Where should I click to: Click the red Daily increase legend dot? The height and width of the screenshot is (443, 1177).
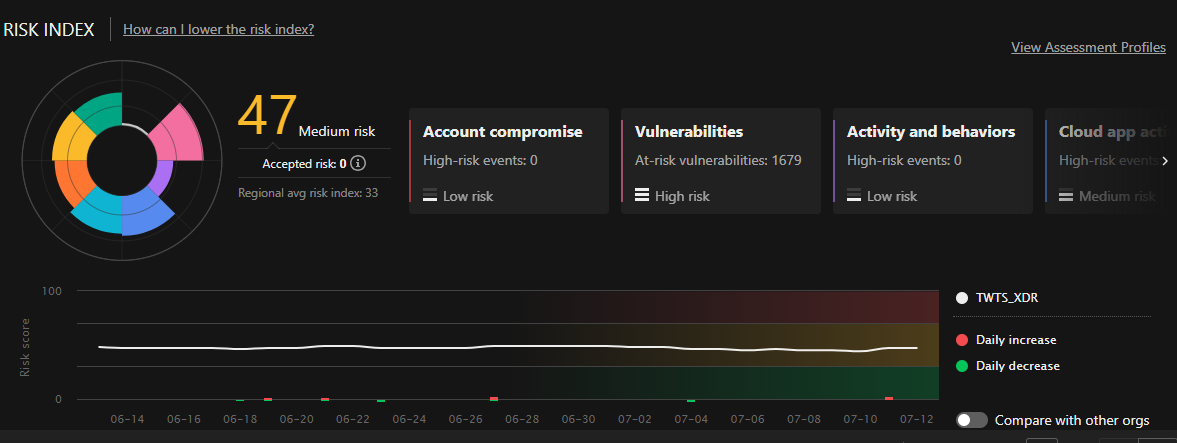(962, 340)
